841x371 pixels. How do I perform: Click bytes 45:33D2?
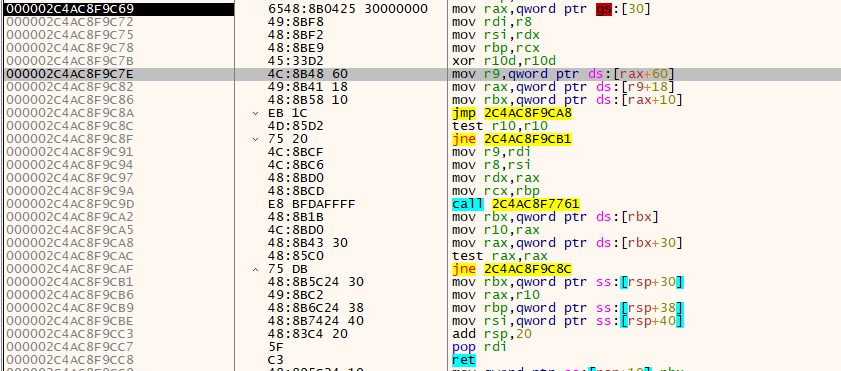click(x=296, y=61)
